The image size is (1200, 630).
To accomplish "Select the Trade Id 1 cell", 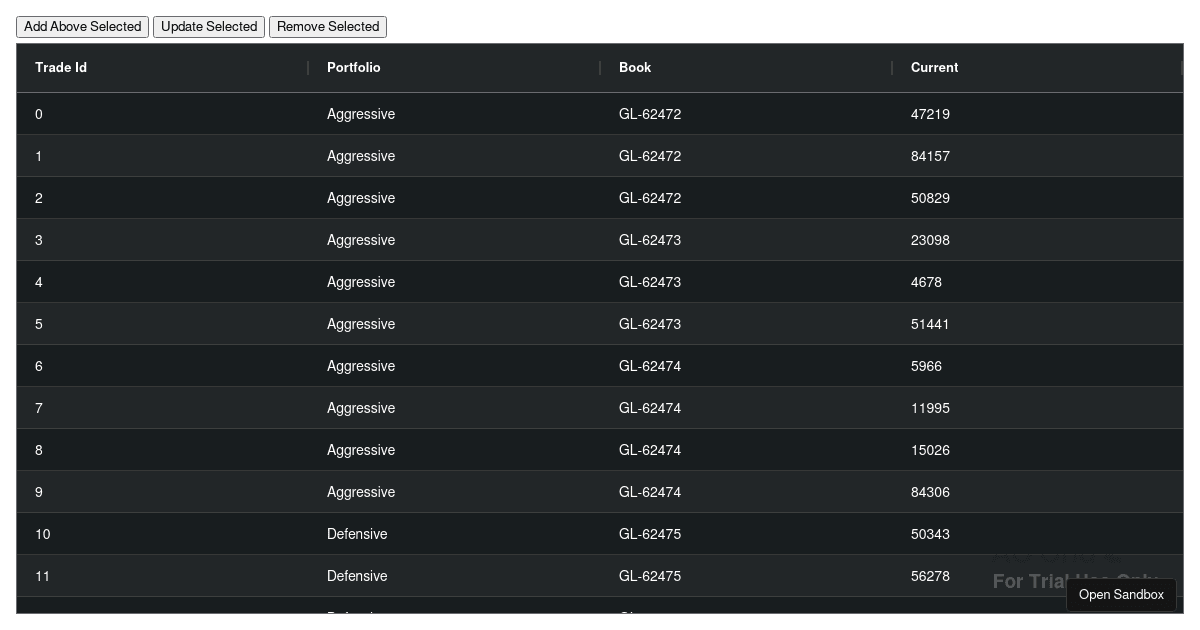I will tap(163, 156).
